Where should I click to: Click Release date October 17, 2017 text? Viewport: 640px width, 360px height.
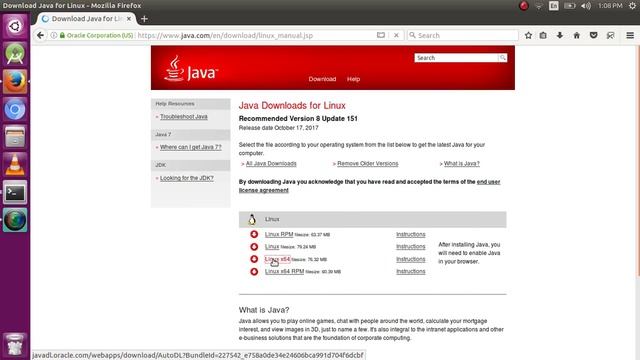[x=278, y=128]
